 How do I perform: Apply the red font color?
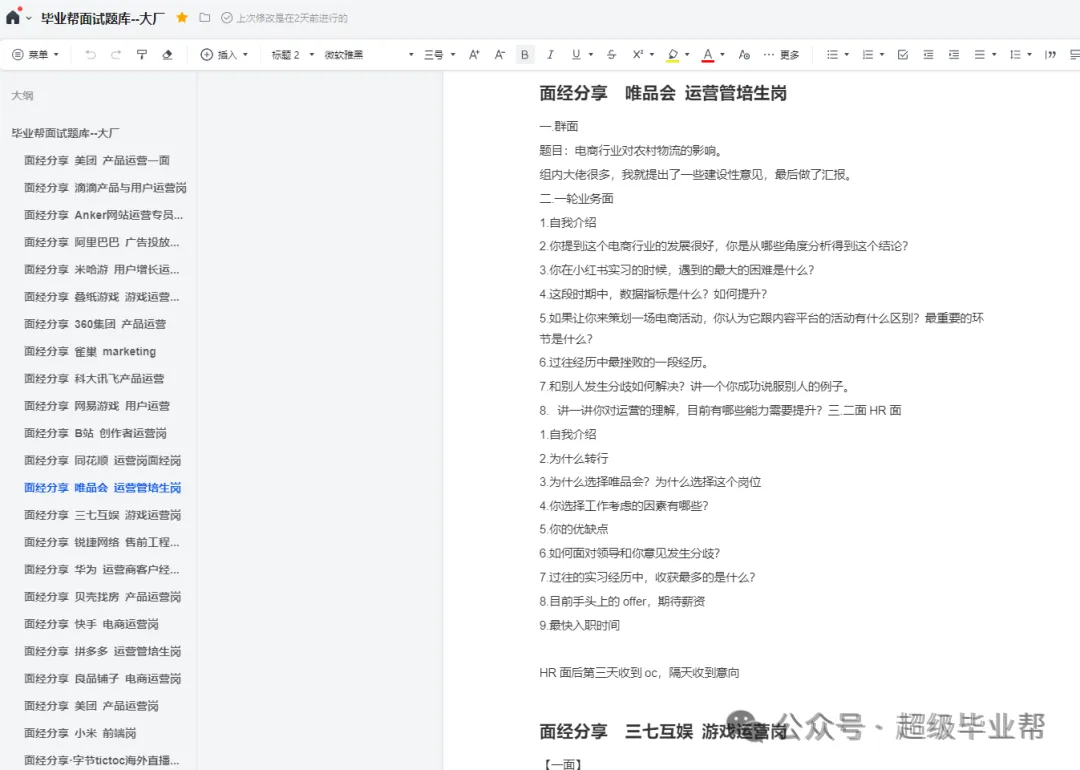click(x=707, y=55)
